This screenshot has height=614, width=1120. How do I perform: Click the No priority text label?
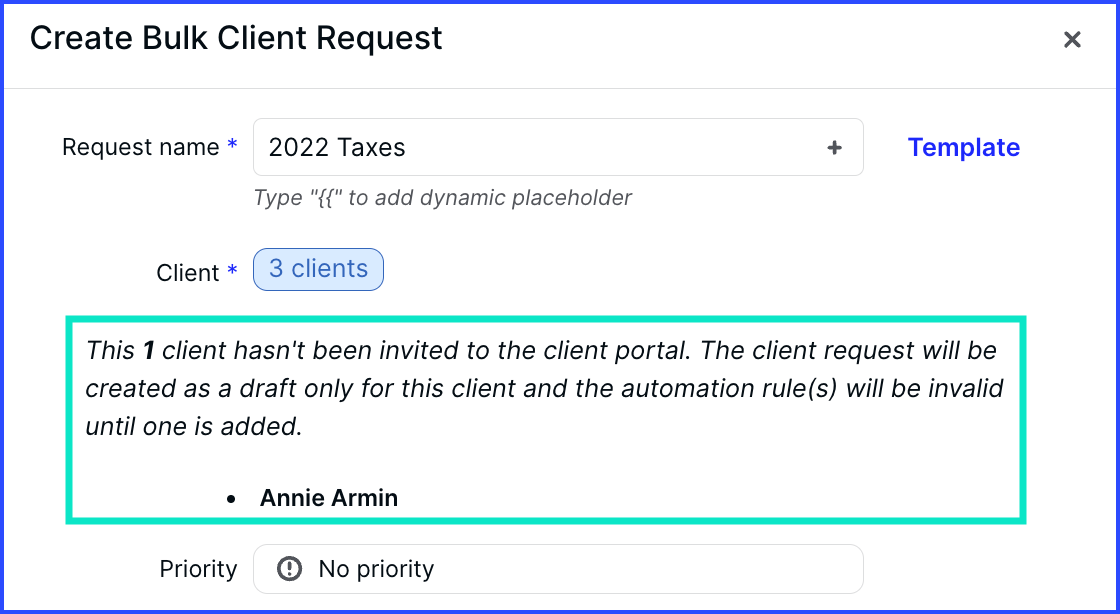[x=376, y=569]
